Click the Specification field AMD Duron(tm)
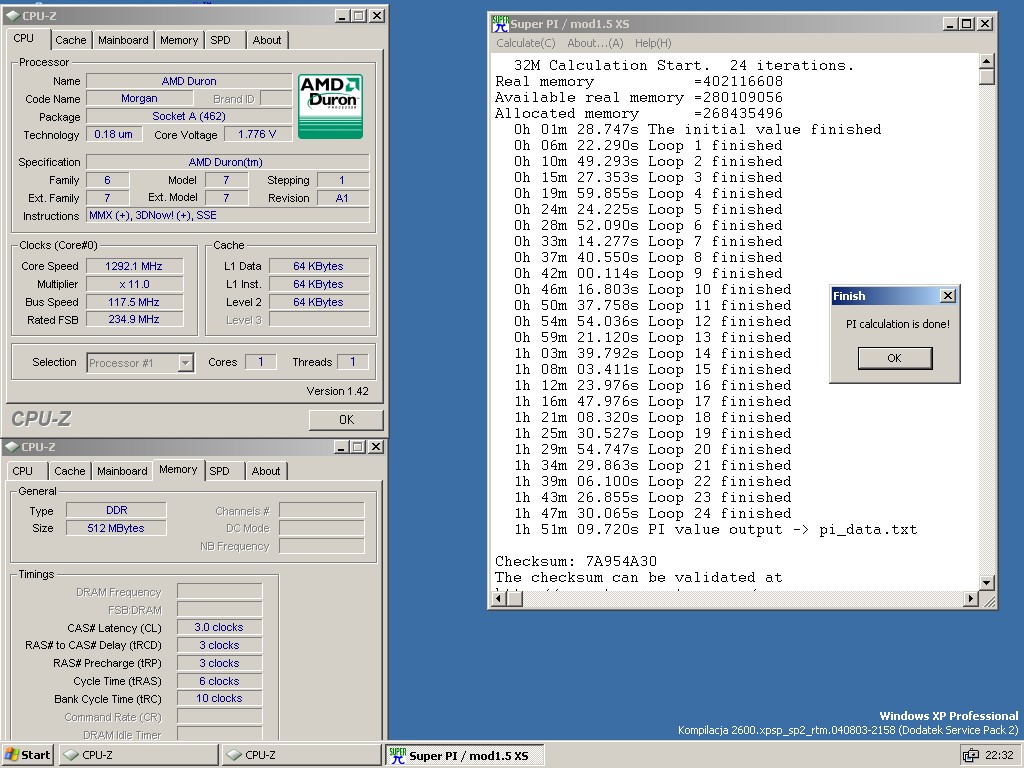This screenshot has width=1024, height=768. pos(228,162)
